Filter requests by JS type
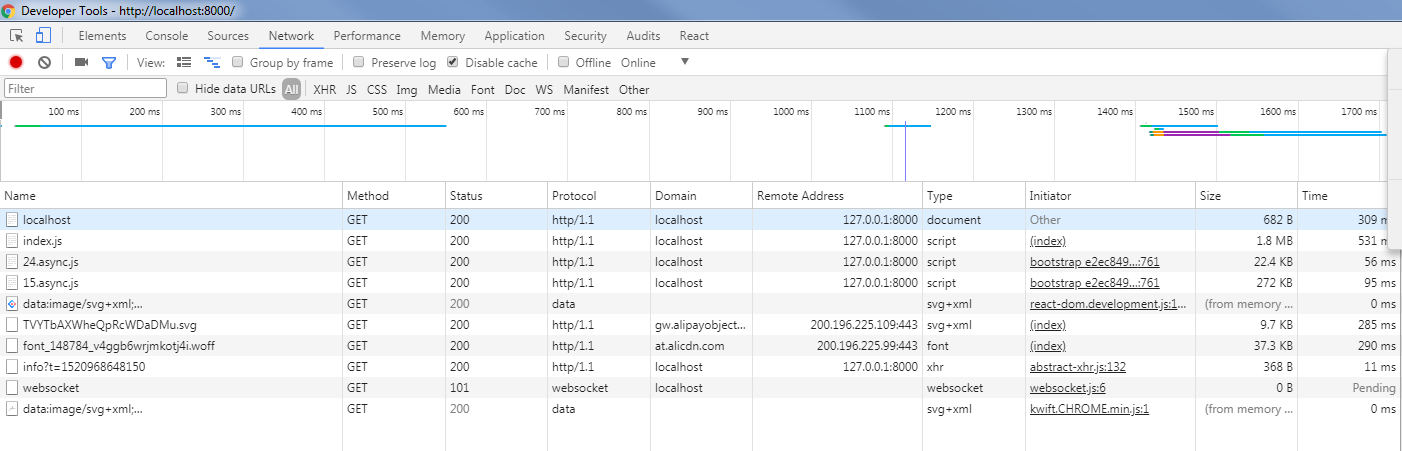 click(x=351, y=89)
